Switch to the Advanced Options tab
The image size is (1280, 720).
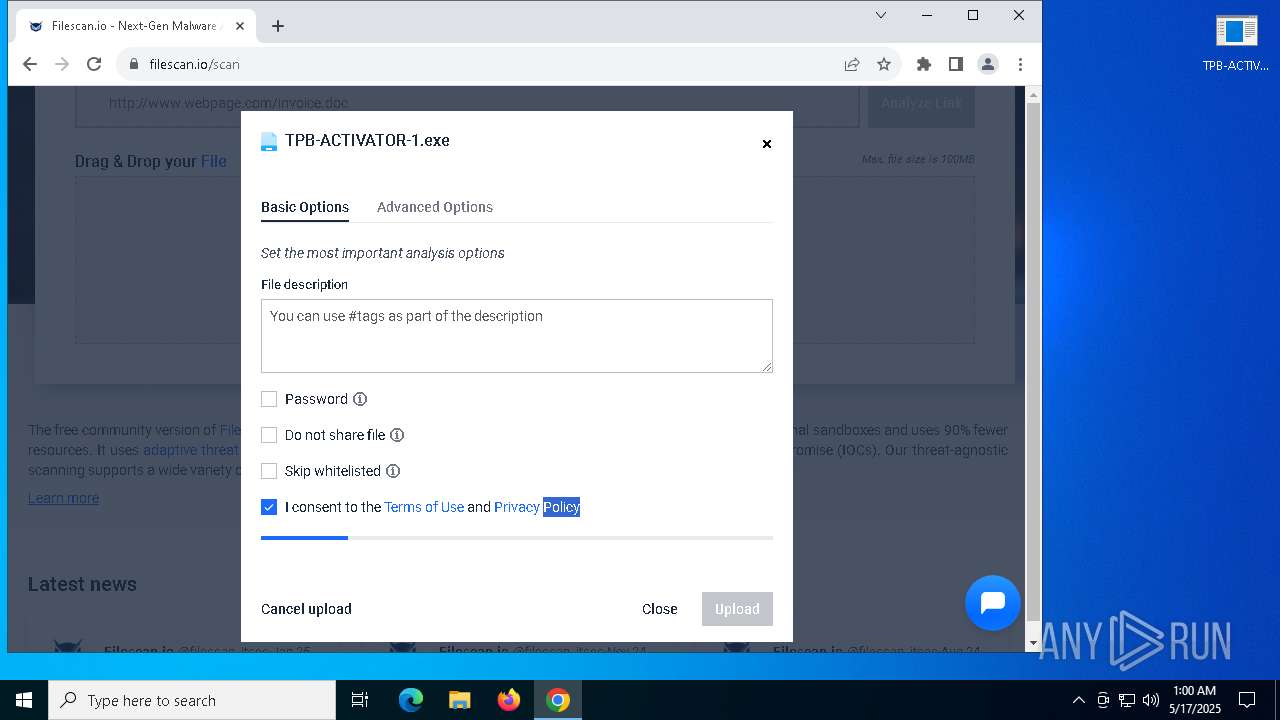435,207
